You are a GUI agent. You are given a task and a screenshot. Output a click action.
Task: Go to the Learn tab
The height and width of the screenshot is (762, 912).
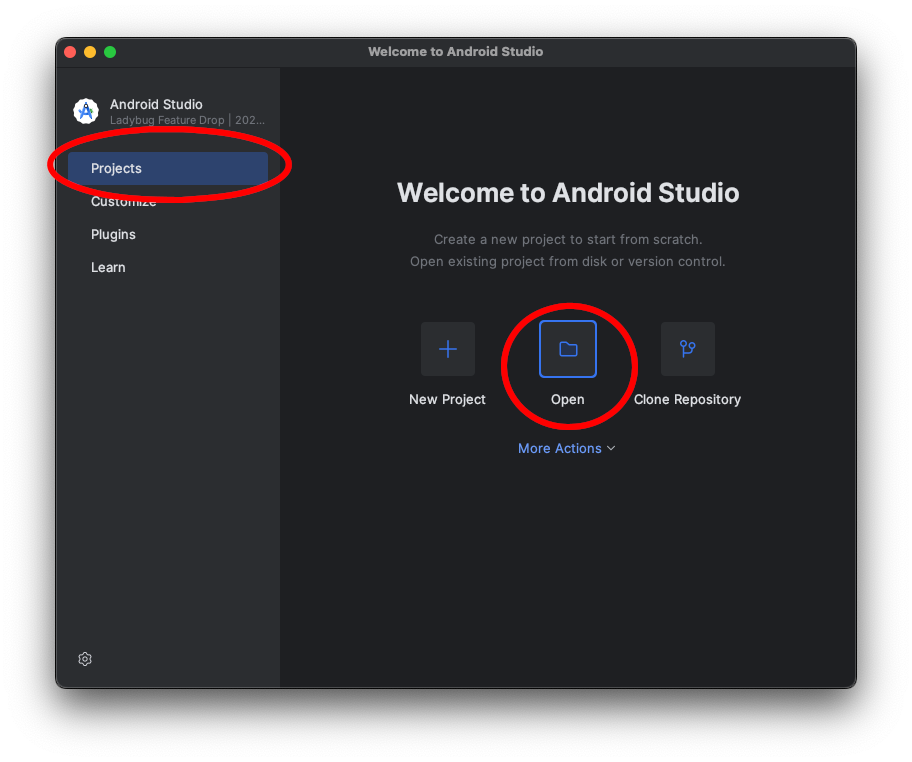168,268
